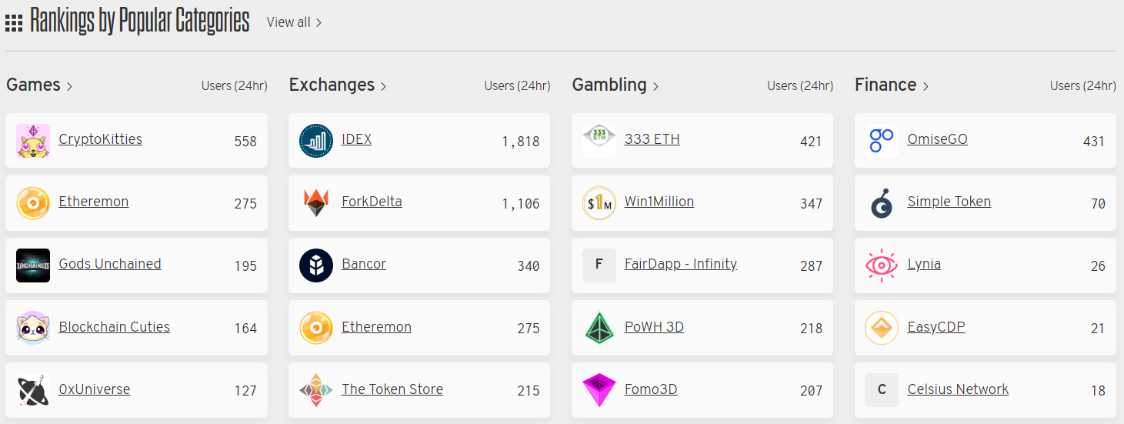Image resolution: width=1124 pixels, height=424 pixels.
Task: Open the Gambling category heading
Action: [x=615, y=85]
